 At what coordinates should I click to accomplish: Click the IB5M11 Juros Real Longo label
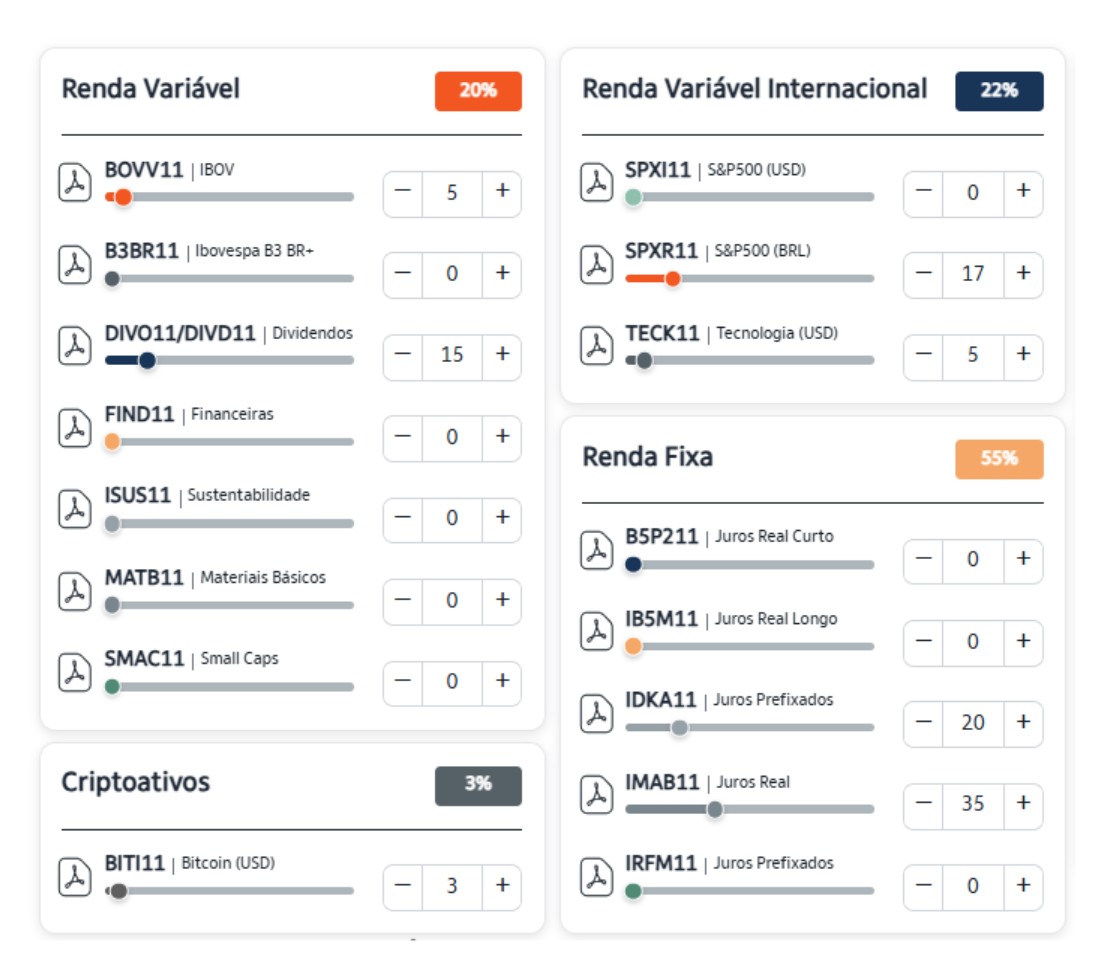732,618
